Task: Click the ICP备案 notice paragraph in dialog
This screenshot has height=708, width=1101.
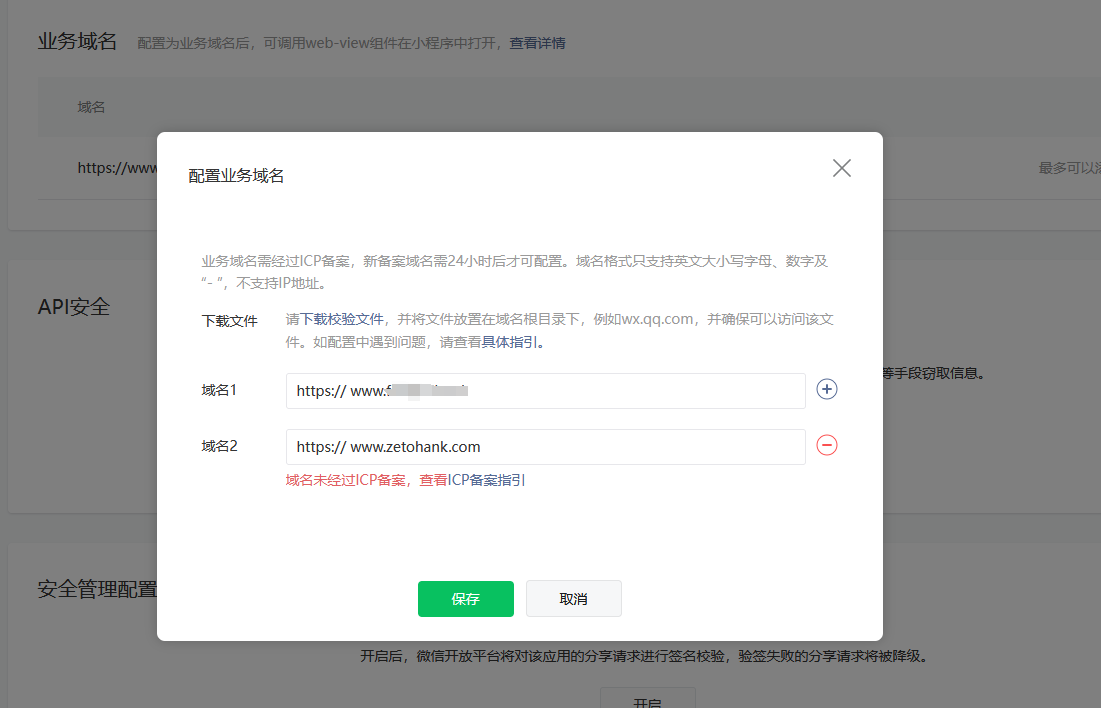Action: (x=515, y=273)
